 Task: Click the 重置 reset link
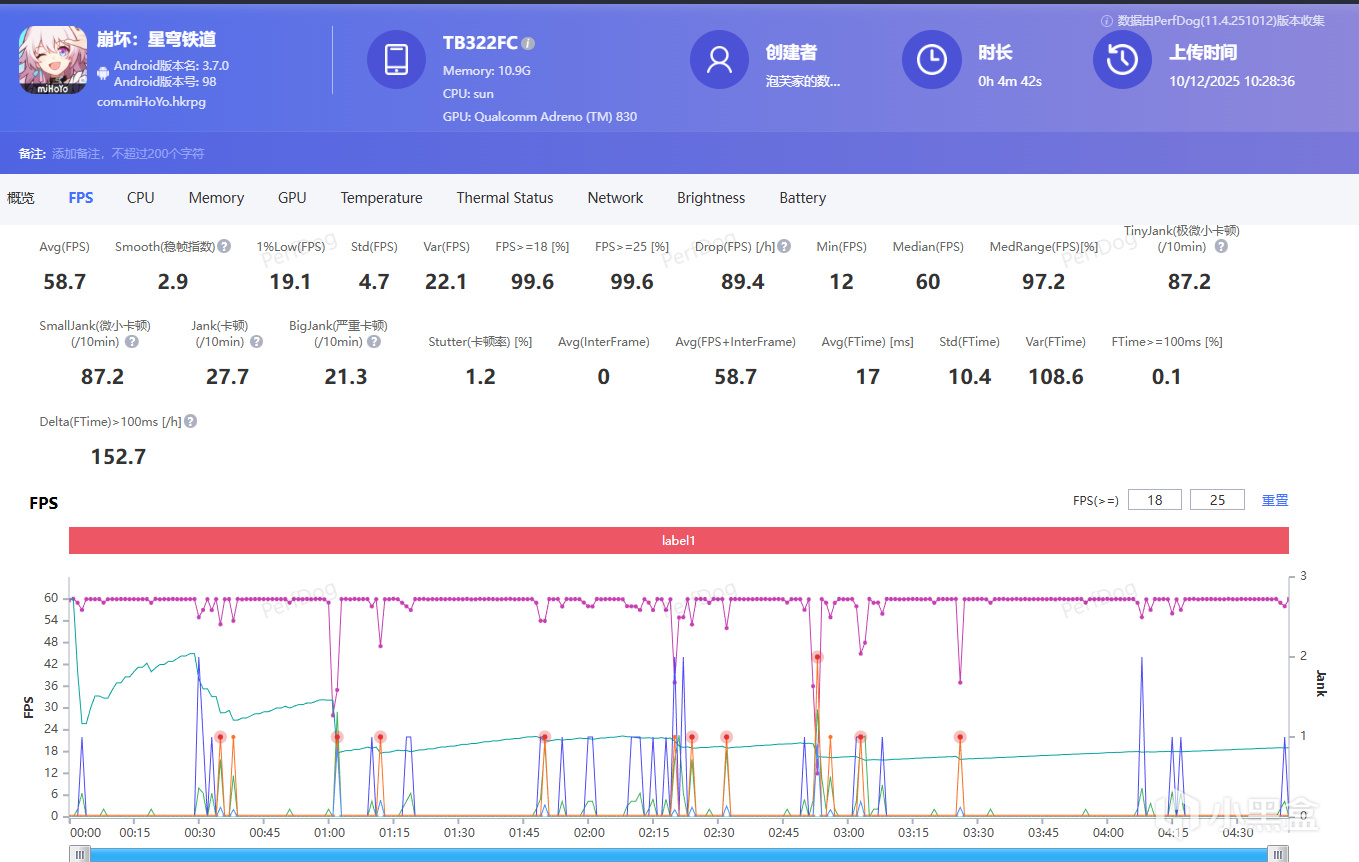pyautogui.click(x=1274, y=500)
